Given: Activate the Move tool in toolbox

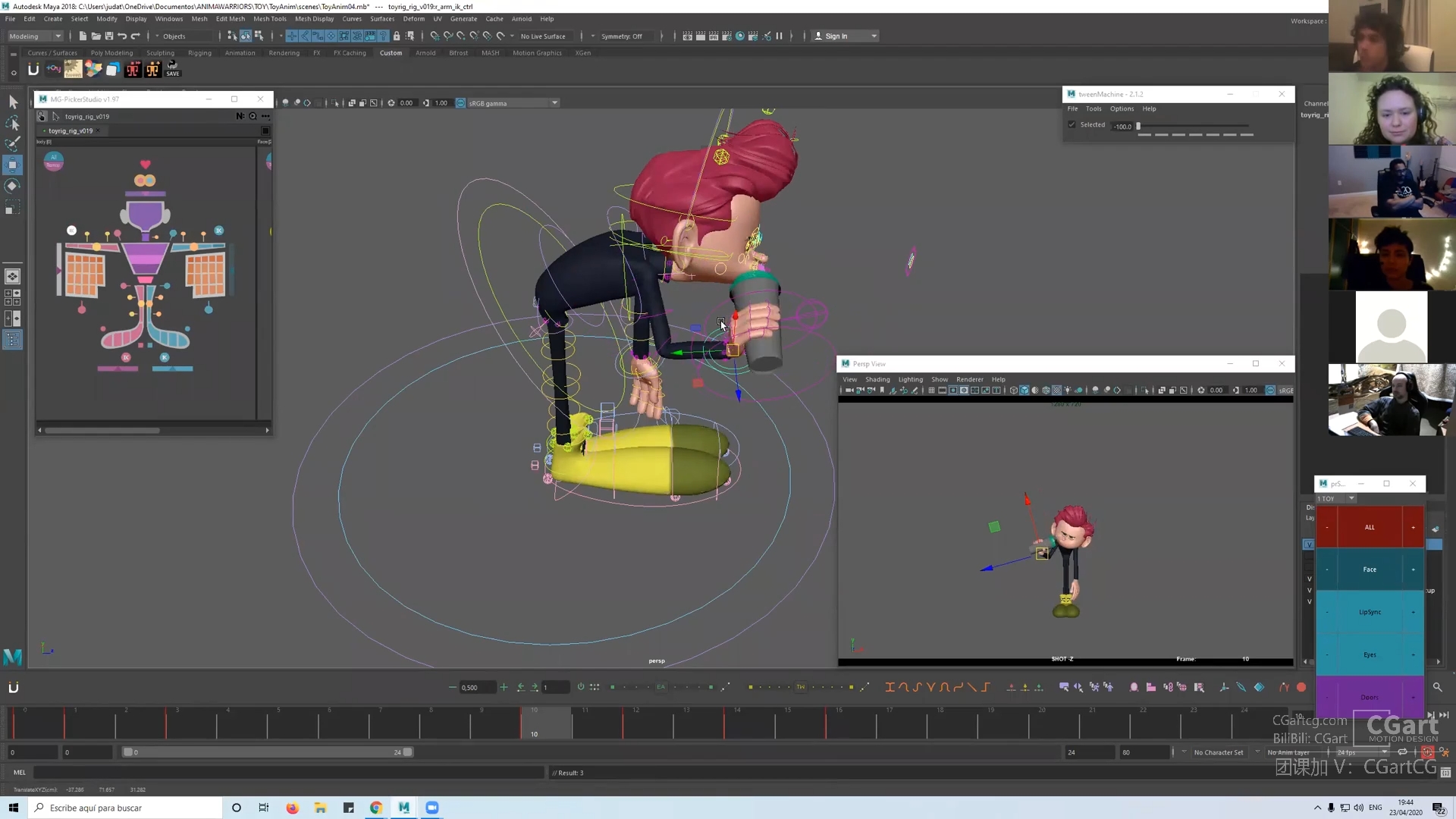Looking at the screenshot, I should [13, 165].
